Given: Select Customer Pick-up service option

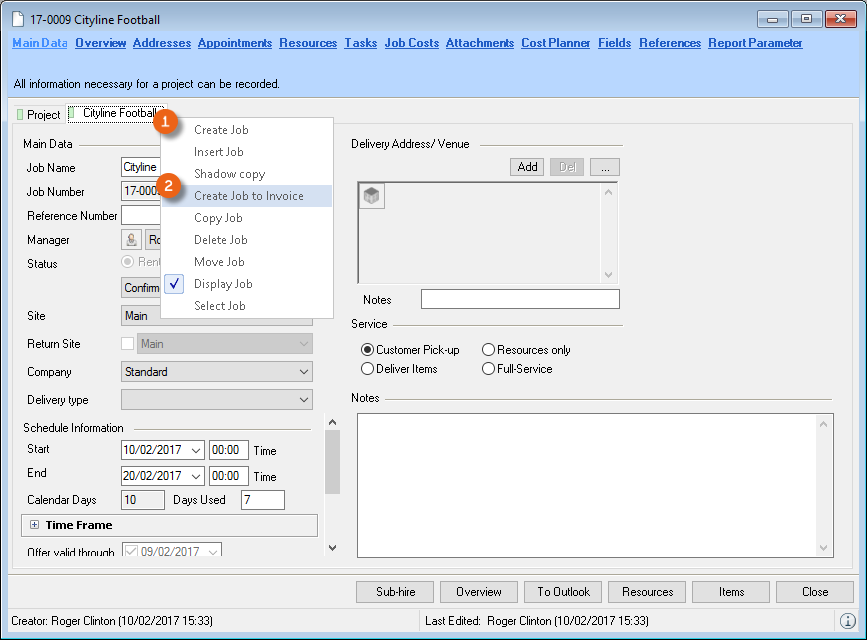Looking at the screenshot, I should (367, 350).
